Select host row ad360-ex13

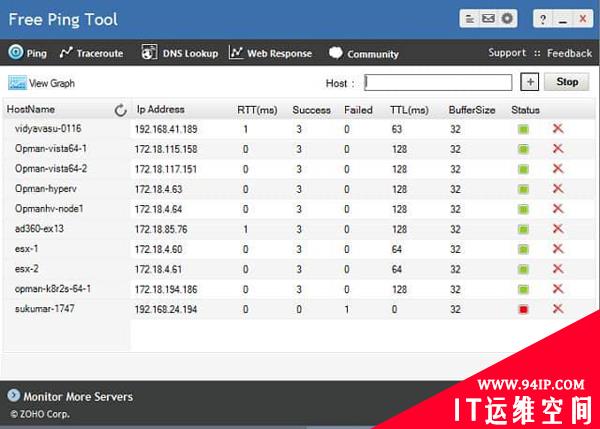[x=299, y=229]
